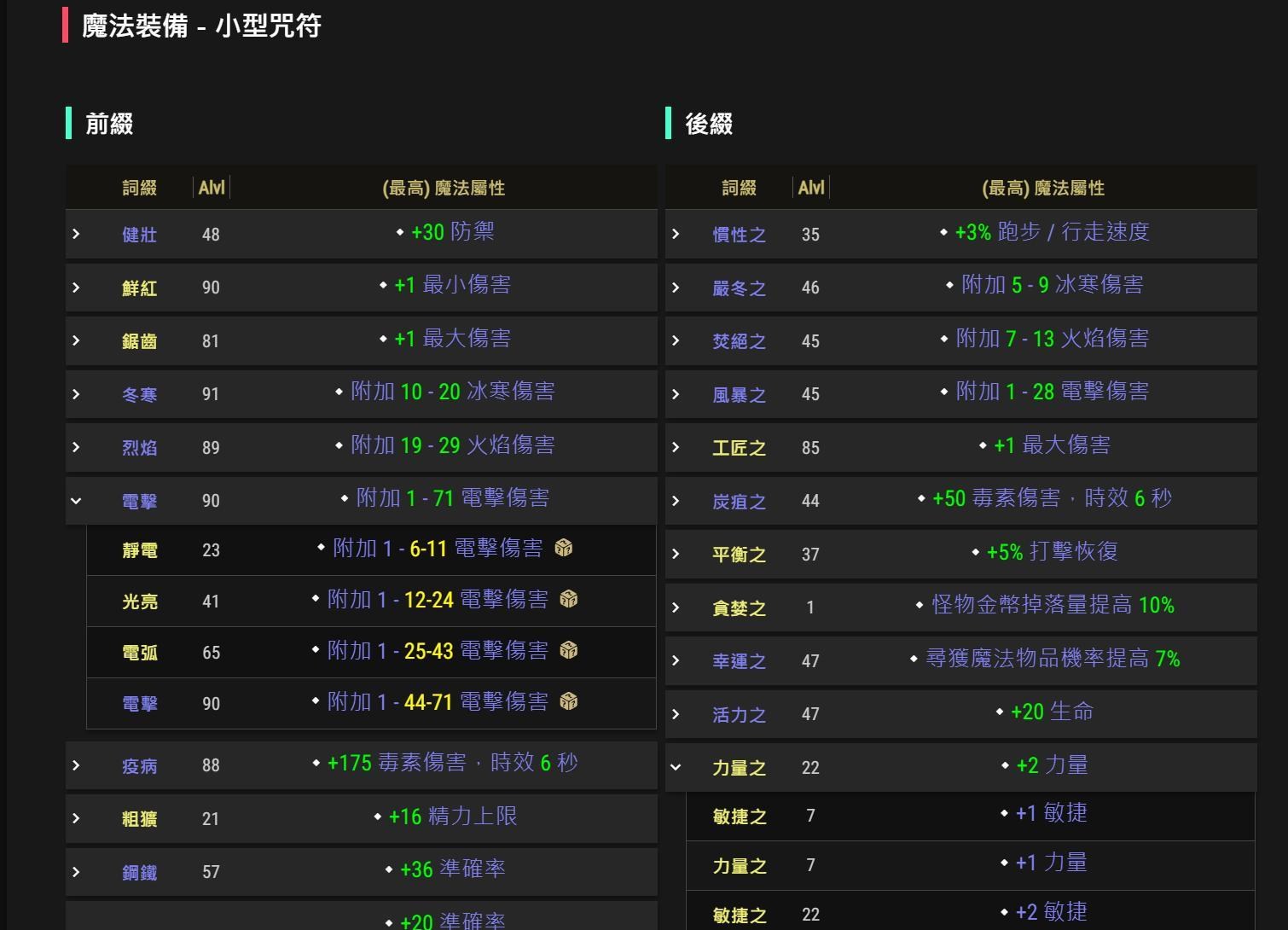1288x930 pixels.
Task: Click 魔法裝備 - 小型咒符 page heading
Action: coord(201,26)
